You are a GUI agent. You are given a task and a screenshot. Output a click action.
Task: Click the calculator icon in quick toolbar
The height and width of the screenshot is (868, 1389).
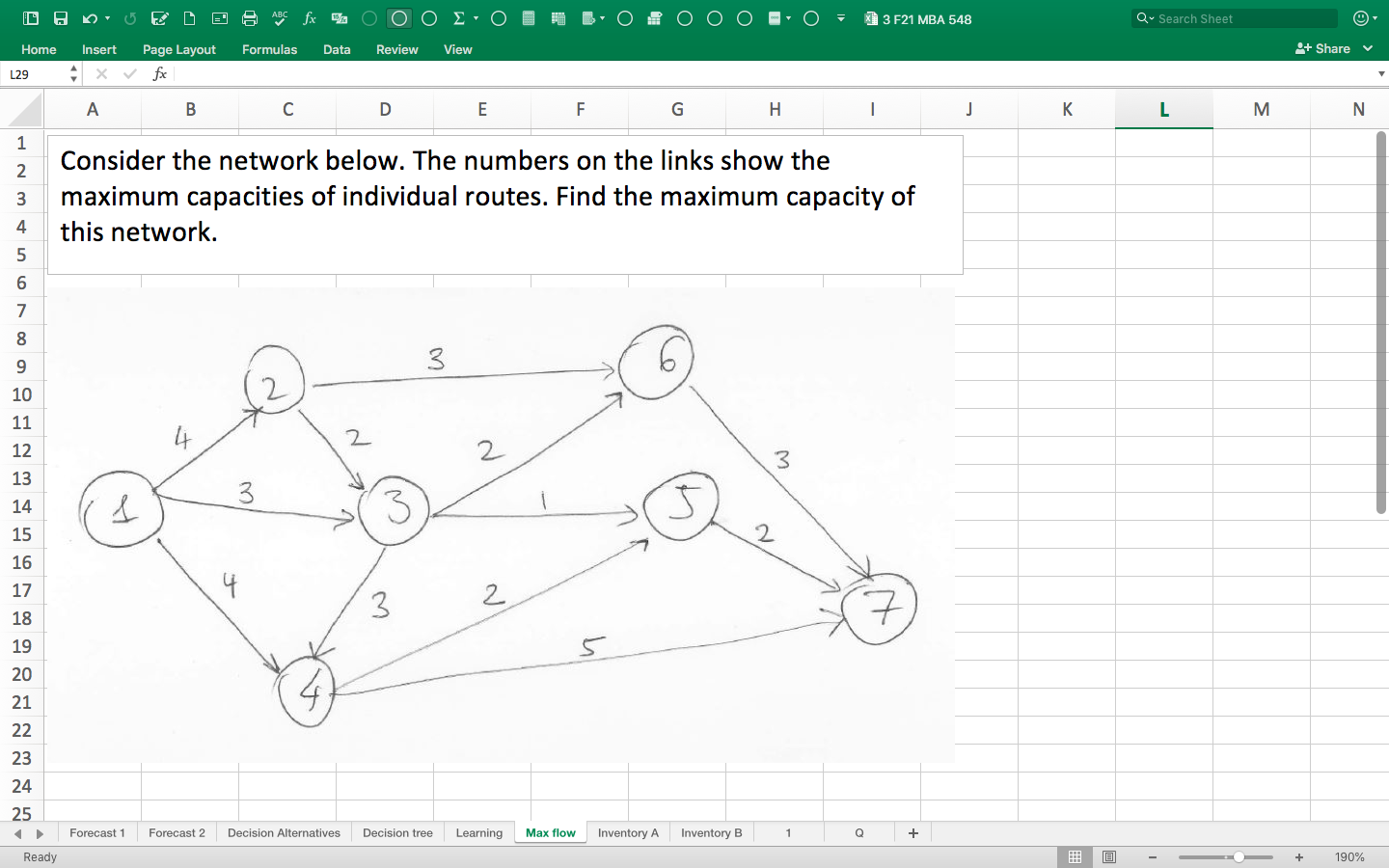(529, 18)
